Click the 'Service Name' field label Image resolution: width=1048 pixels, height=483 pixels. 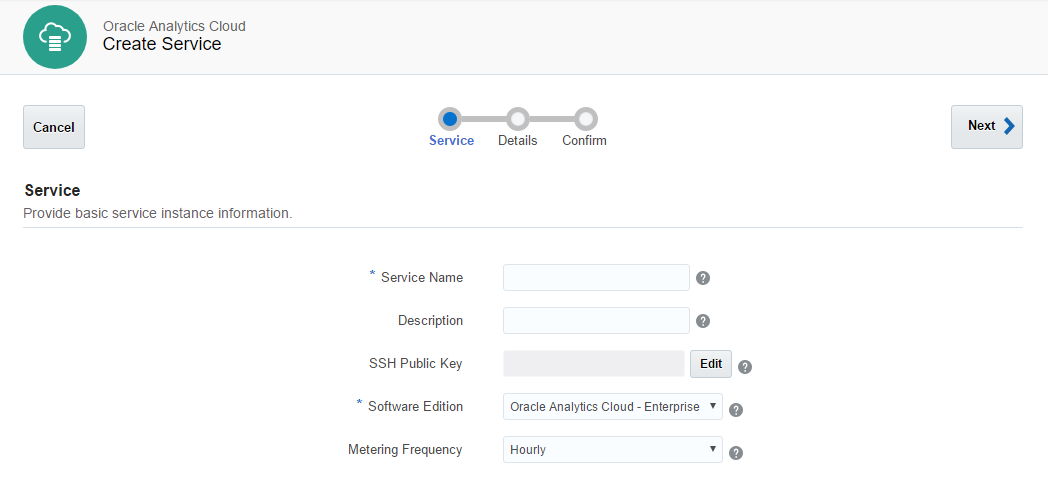[422, 277]
